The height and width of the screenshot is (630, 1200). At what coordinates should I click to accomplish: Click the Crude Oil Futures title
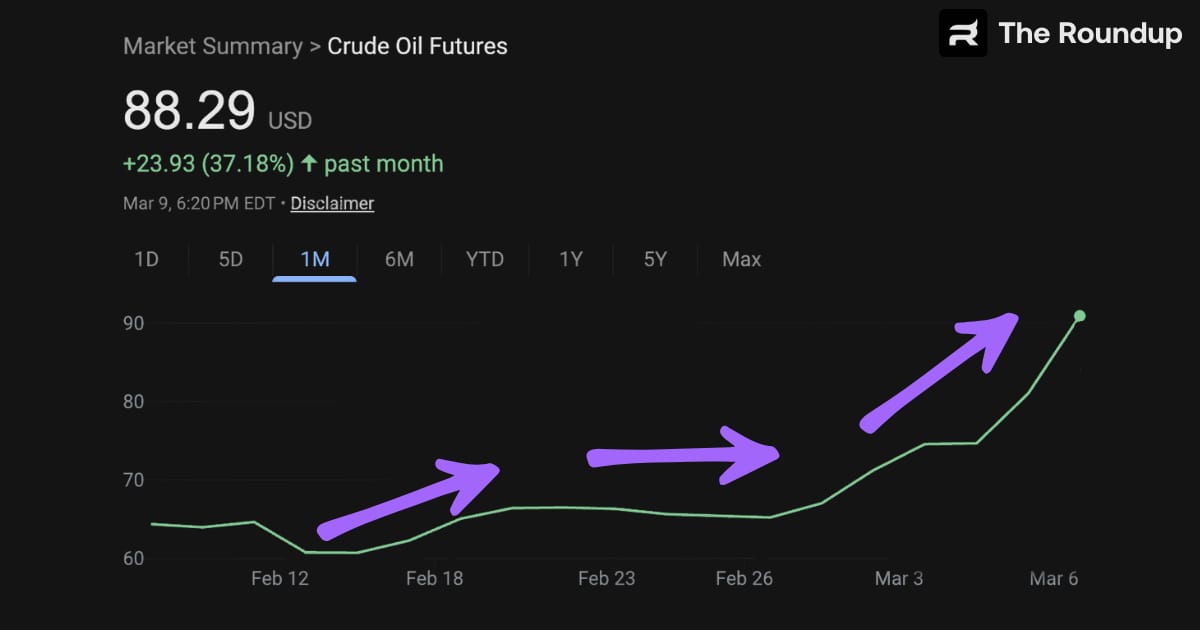(417, 46)
